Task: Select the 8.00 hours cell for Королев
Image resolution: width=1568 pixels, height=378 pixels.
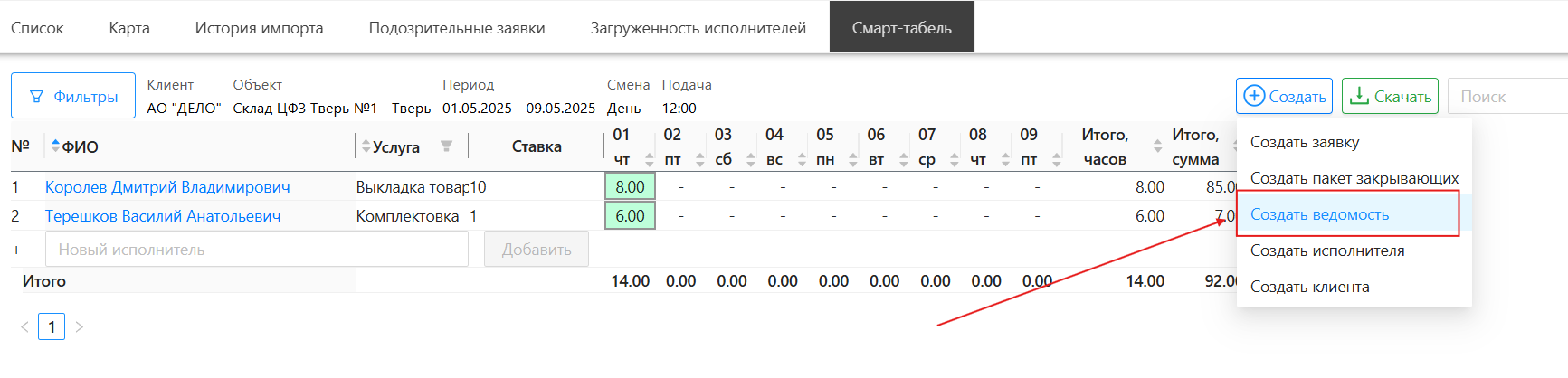Action: pyautogui.click(x=630, y=187)
